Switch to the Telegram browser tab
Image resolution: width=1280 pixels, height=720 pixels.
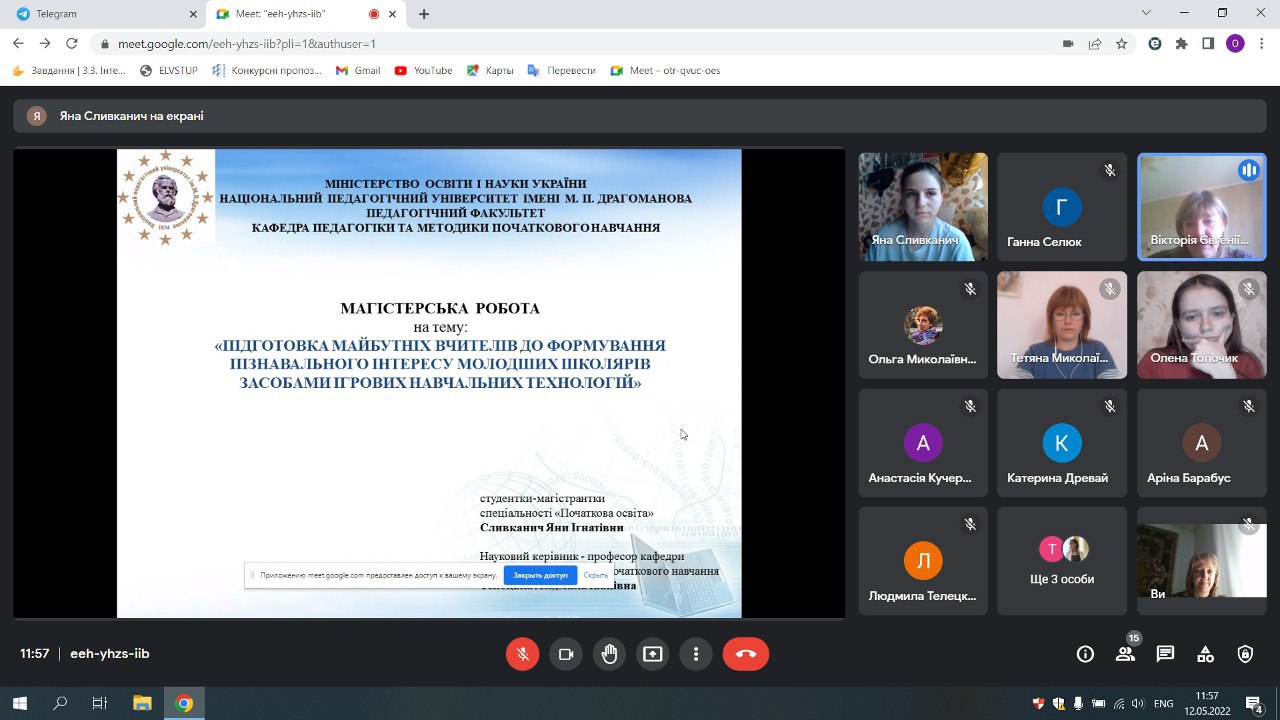100,14
